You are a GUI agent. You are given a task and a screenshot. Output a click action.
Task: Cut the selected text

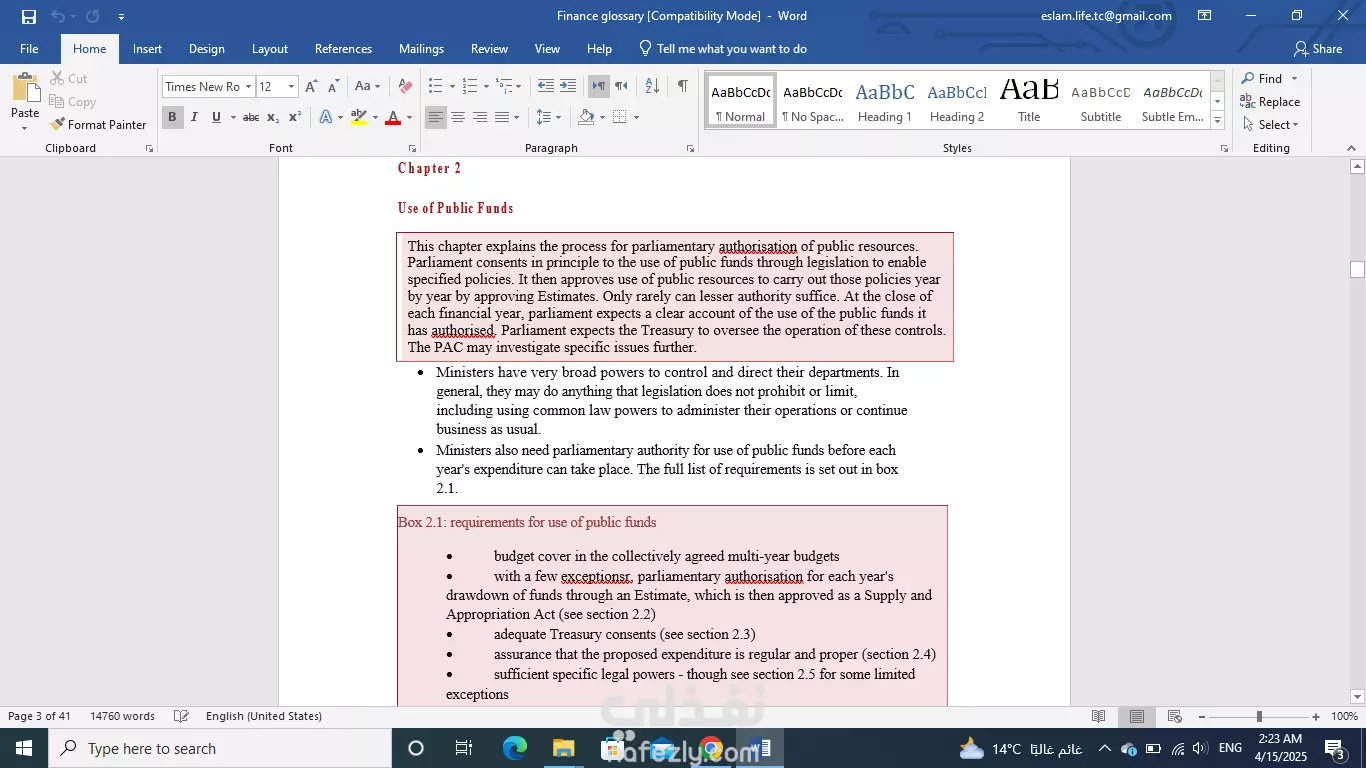coord(68,79)
